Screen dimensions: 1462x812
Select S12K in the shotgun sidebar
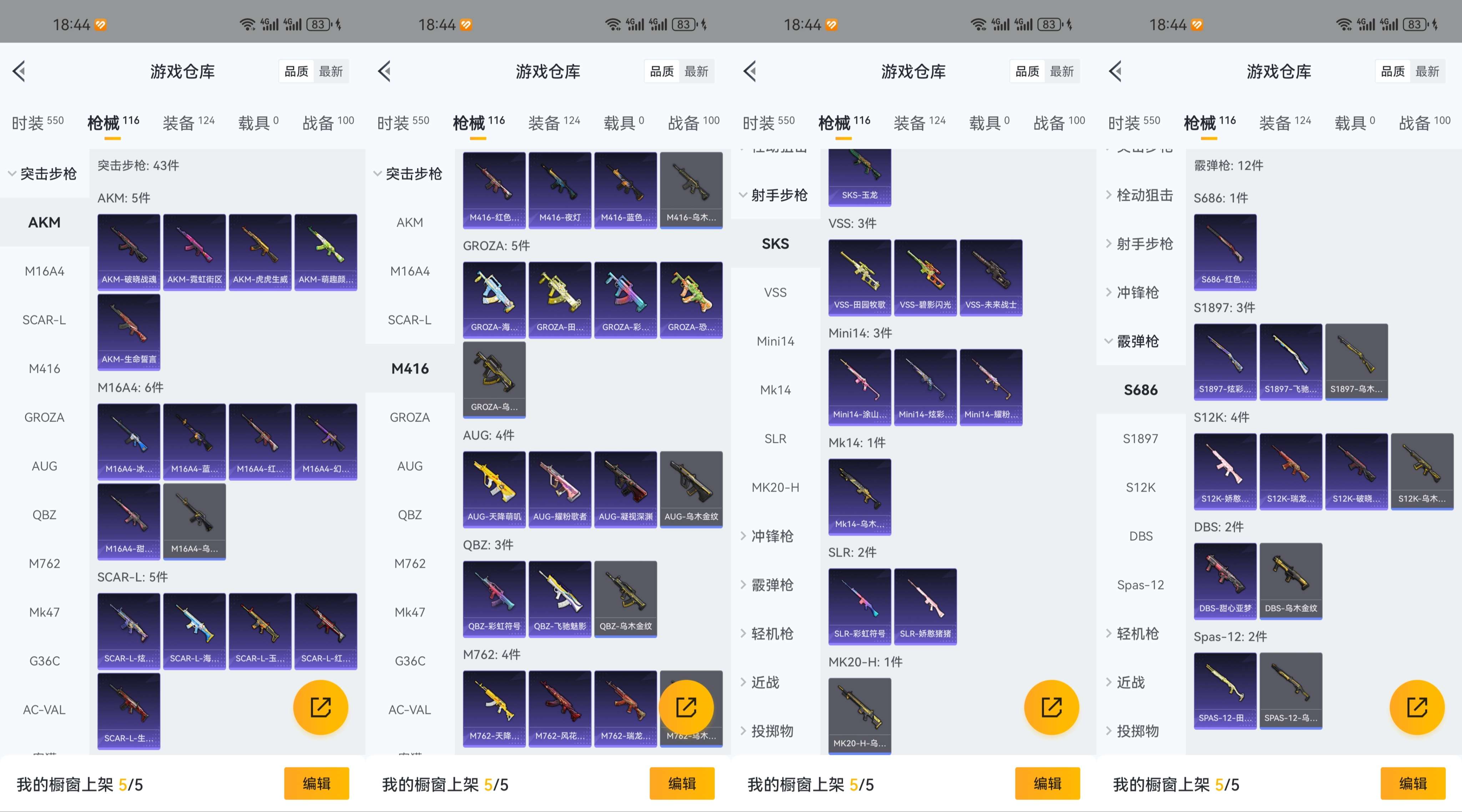(1141, 488)
